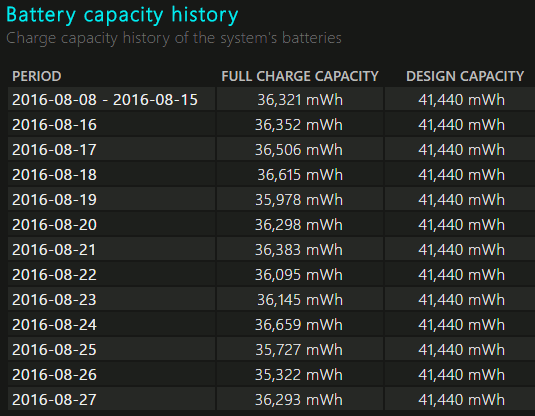The width and height of the screenshot is (535, 416).
Task: Select the 2016-08-20 period cell
Action: point(112,225)
